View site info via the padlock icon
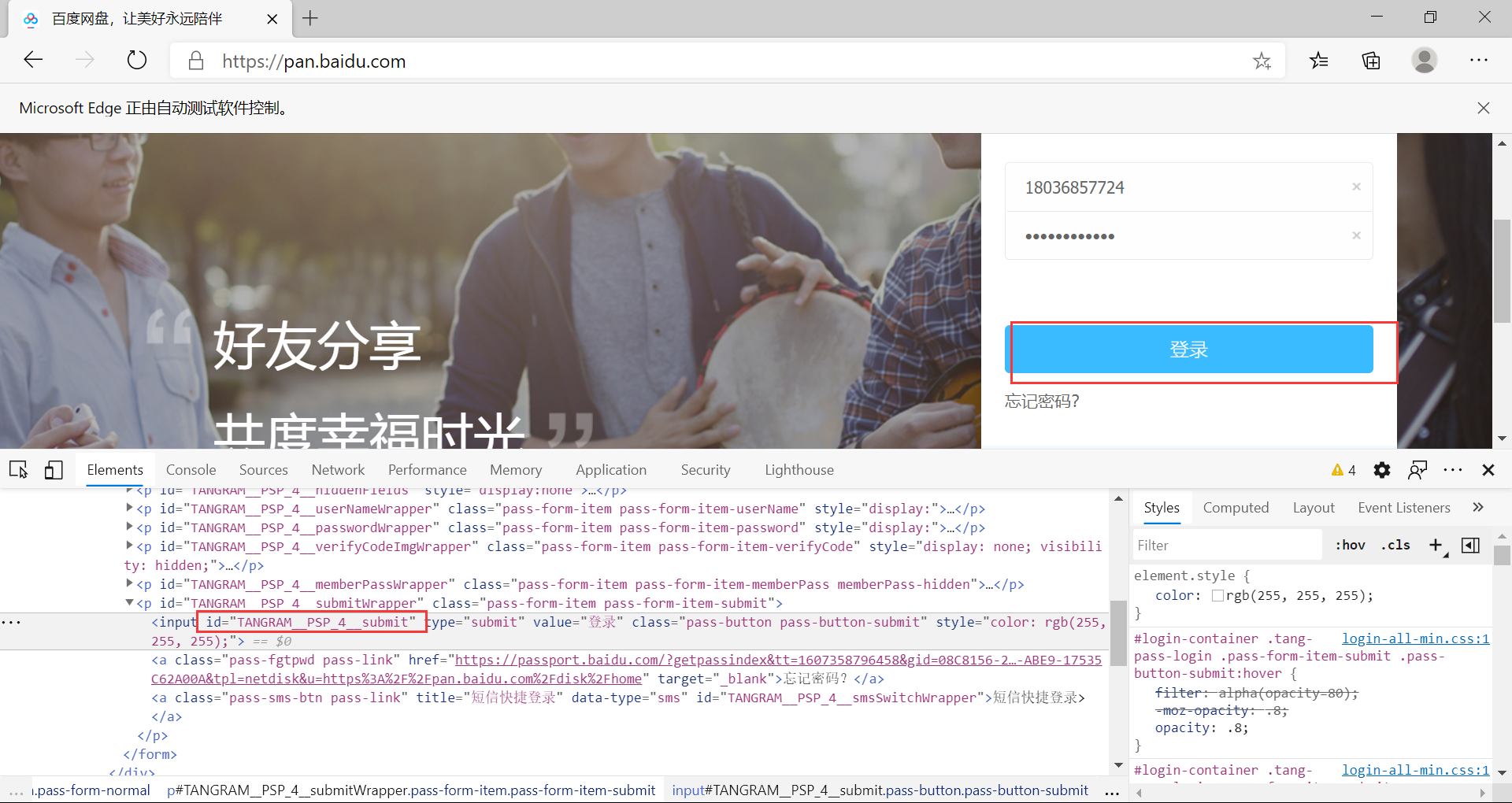 [196, 61]
